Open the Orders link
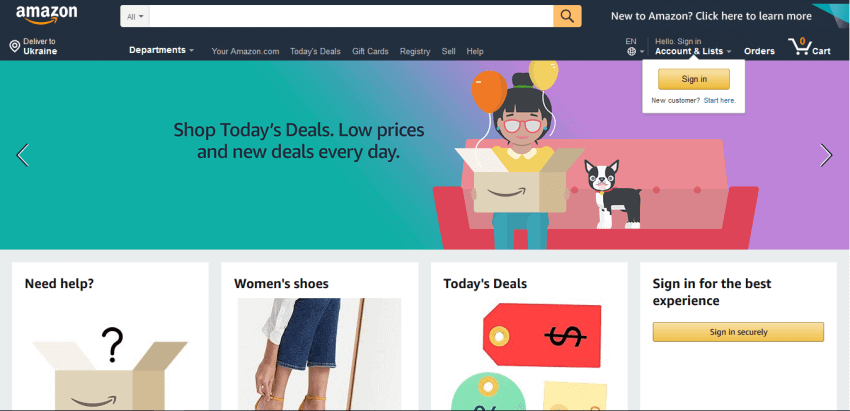This screenshot has width=850, height=411. (759, 51)
